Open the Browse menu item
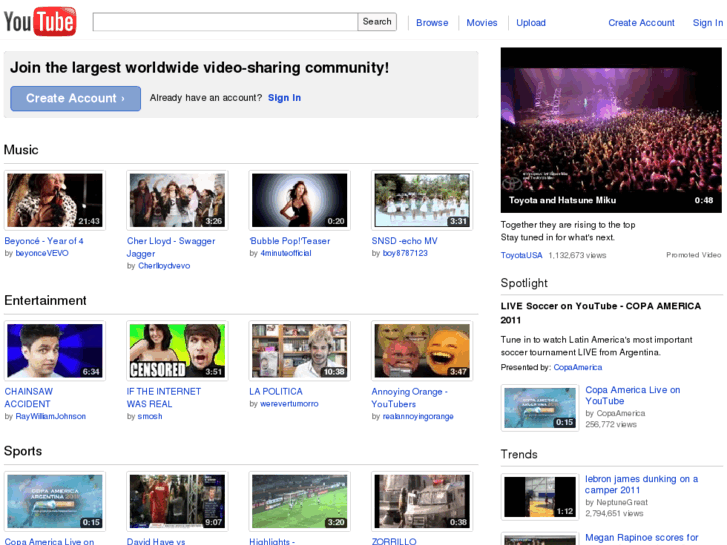The height and width of the screenshot is (545, 727). [432, 23]
